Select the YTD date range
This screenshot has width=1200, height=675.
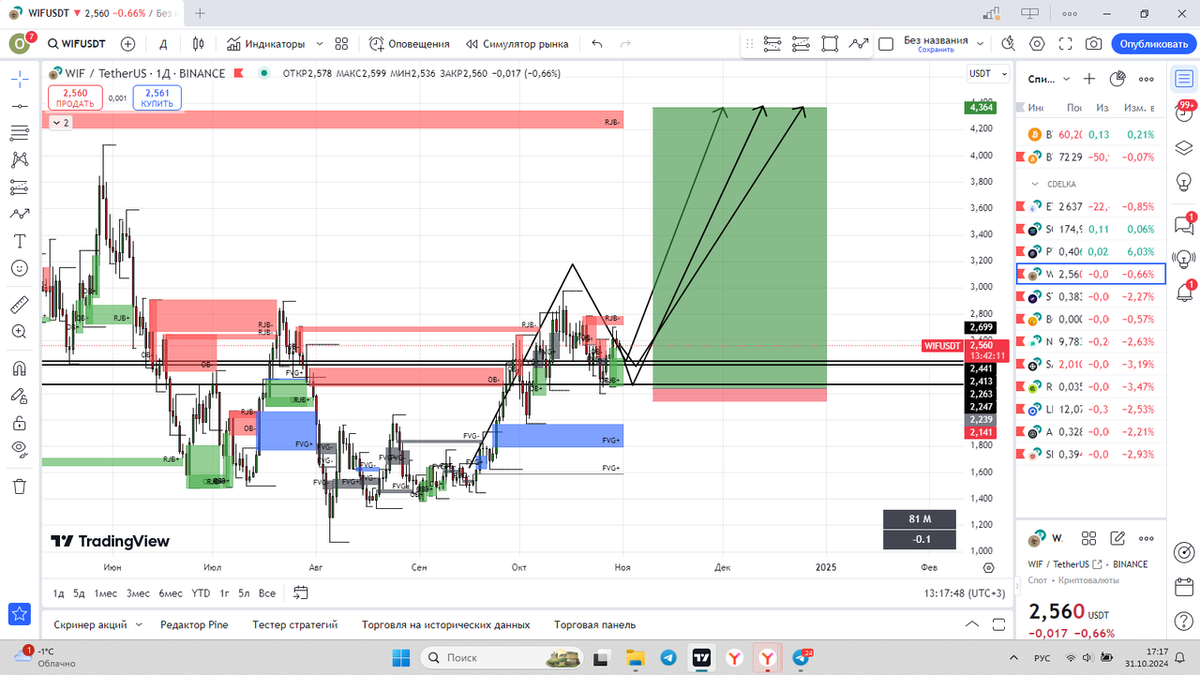coord(201,593)
